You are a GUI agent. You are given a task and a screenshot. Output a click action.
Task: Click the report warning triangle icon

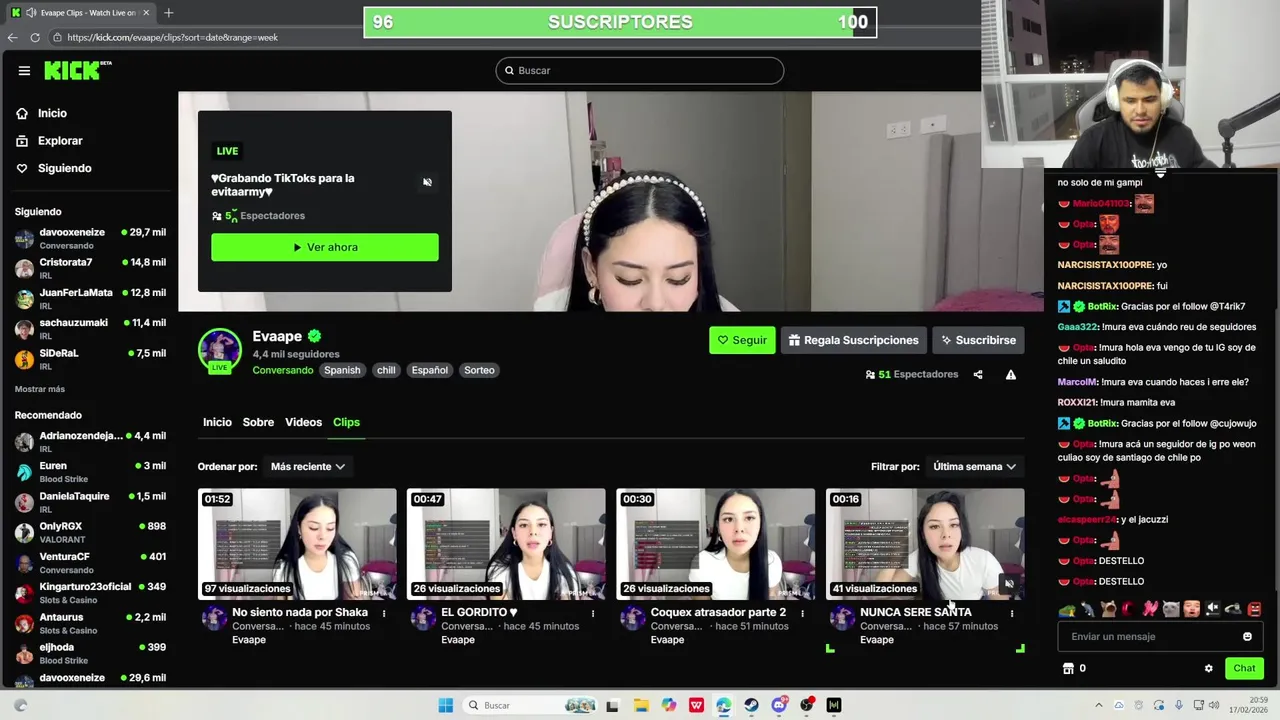[1011, 375]
